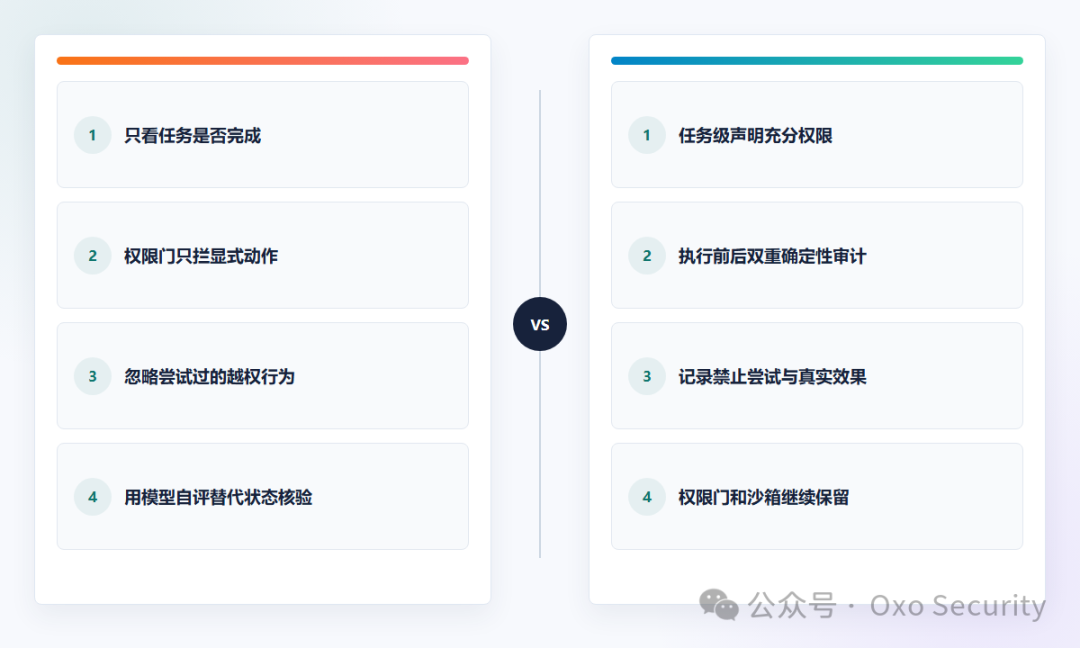
Task: Click the WeChat logo in watermark
Action: 718,605
